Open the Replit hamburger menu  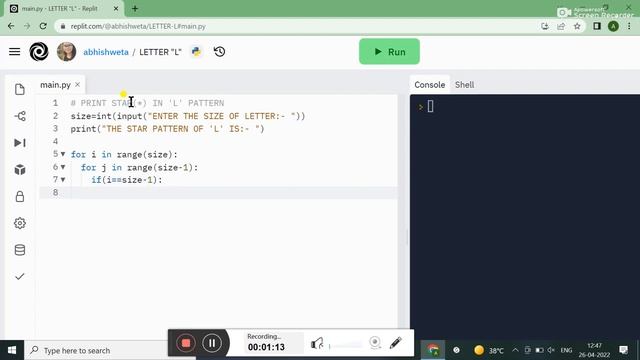click(15, 52)
